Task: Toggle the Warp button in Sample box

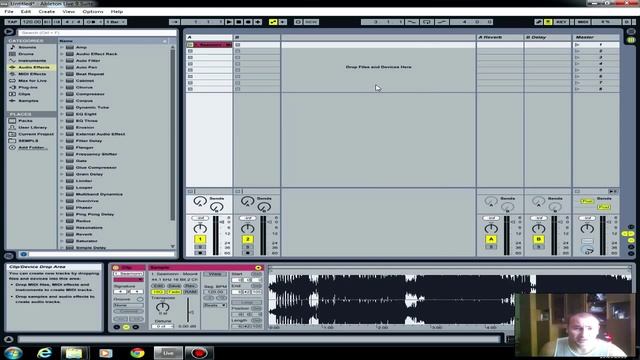Action: point(215,274)
